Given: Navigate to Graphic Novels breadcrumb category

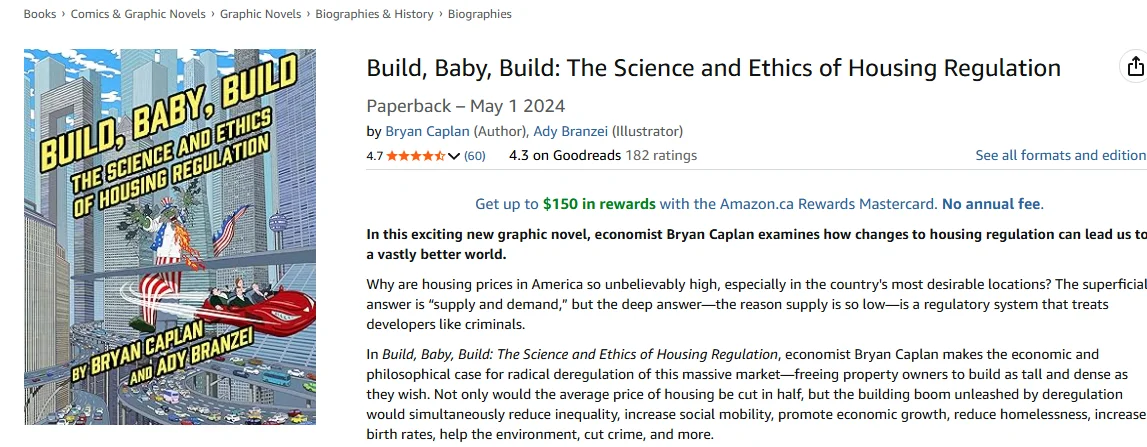Looking at the screenshot, I should pos(260,14).
